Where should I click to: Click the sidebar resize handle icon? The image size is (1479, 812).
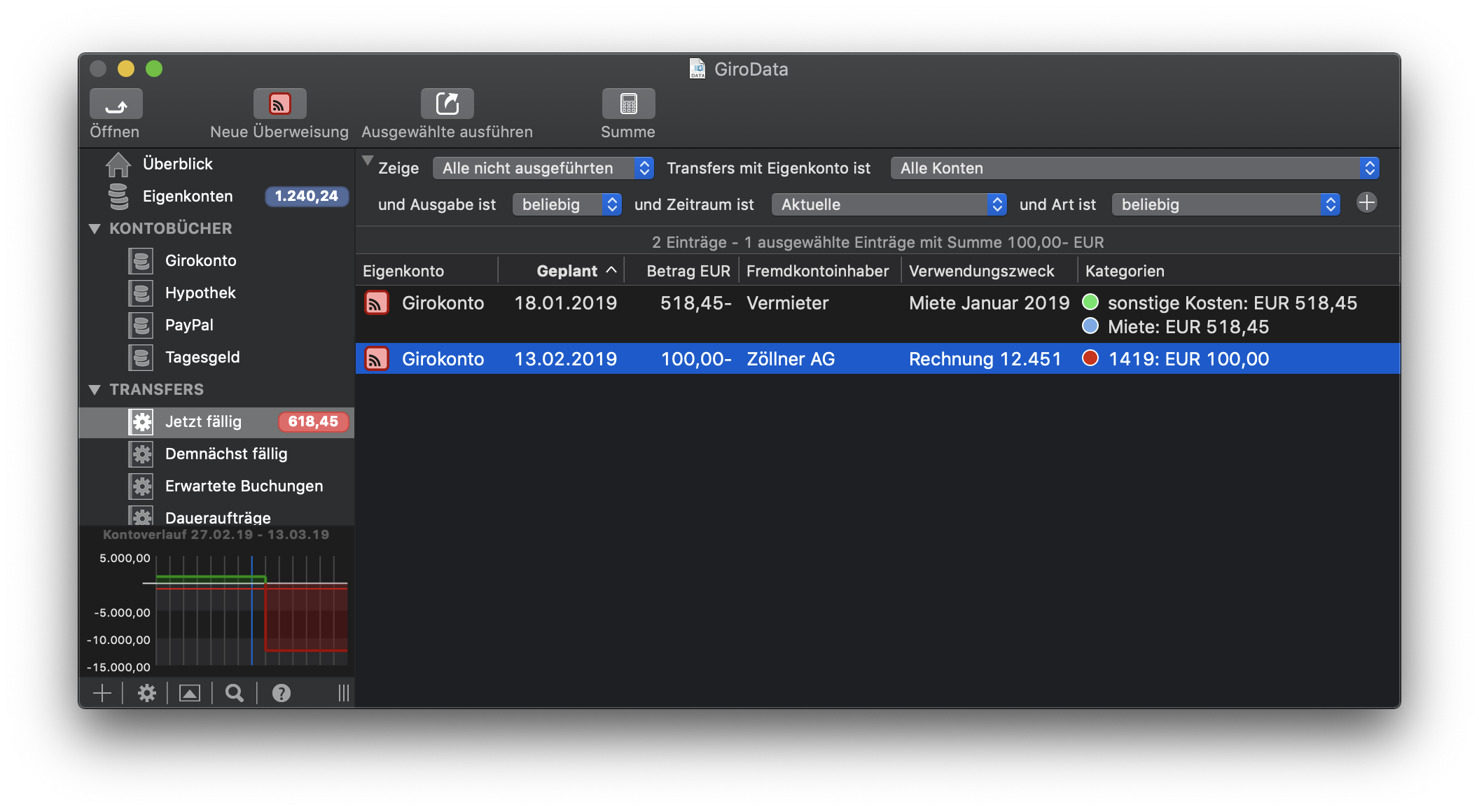tap(343, 693)
